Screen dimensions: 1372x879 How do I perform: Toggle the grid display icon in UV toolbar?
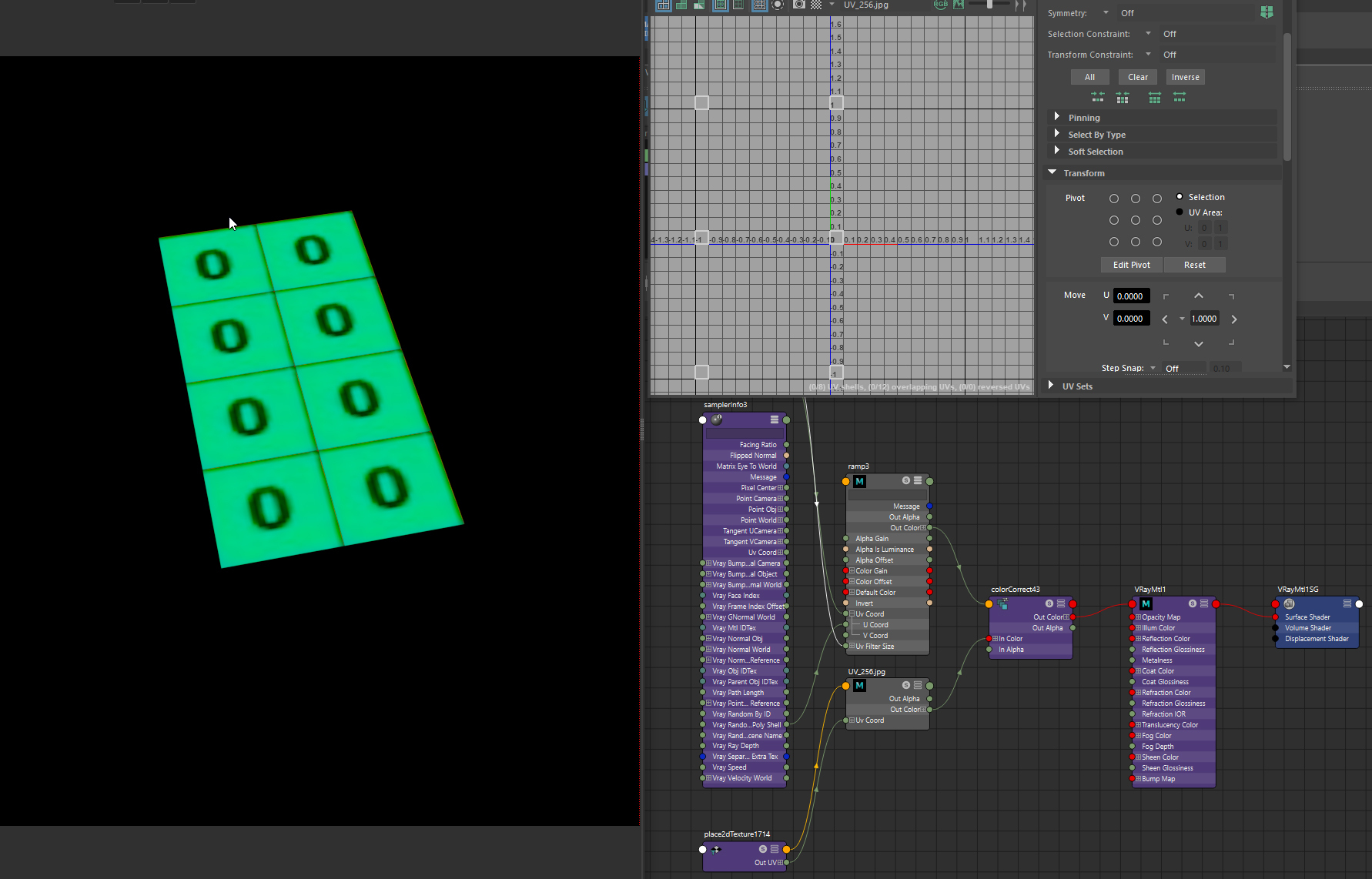(x=759, y=5)
